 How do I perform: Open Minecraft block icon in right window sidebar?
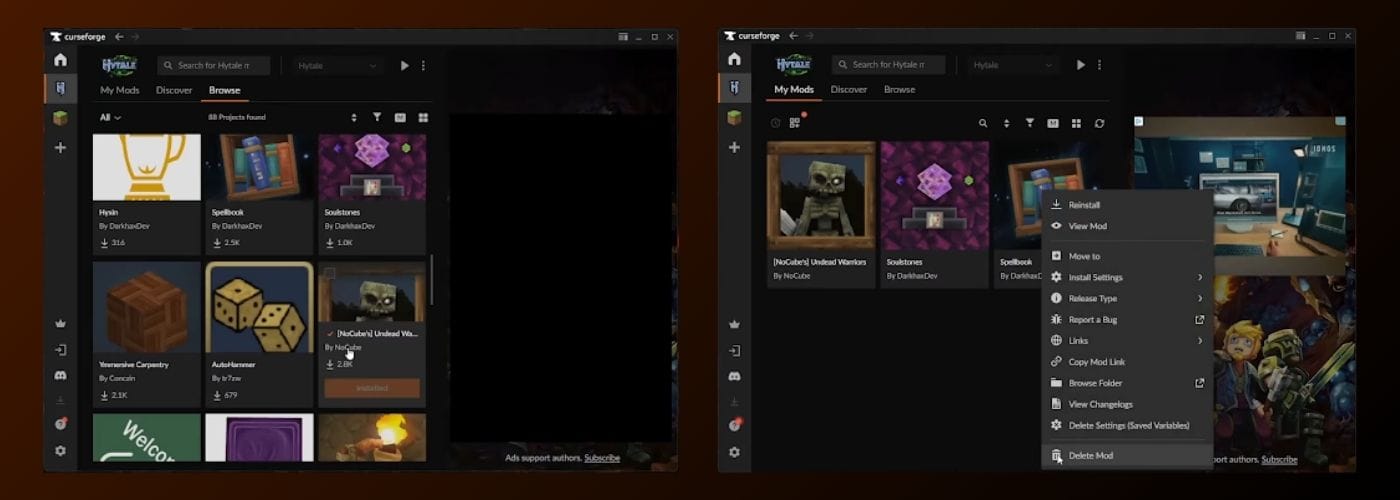coord(734,118)
